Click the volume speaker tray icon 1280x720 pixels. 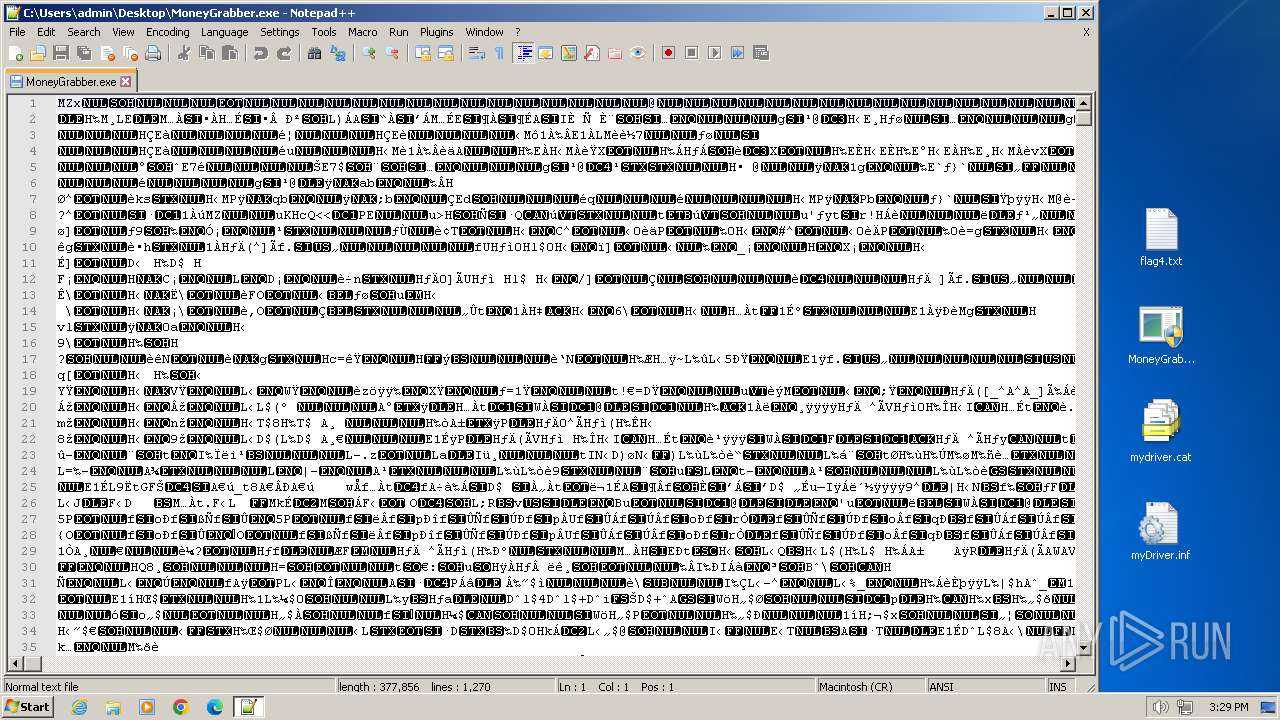1161,707
